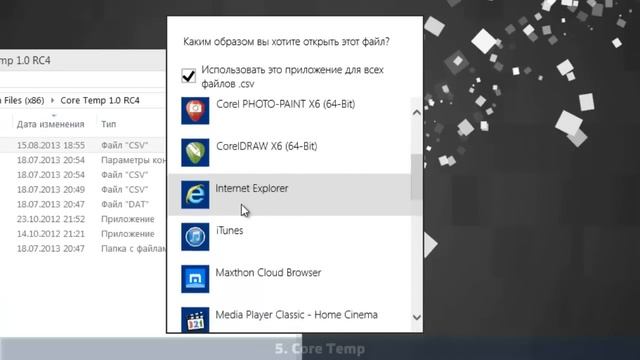Select the iTunes icon
Image resolution: width=640 pixels, height=360 pixels.
click(195, 237)
